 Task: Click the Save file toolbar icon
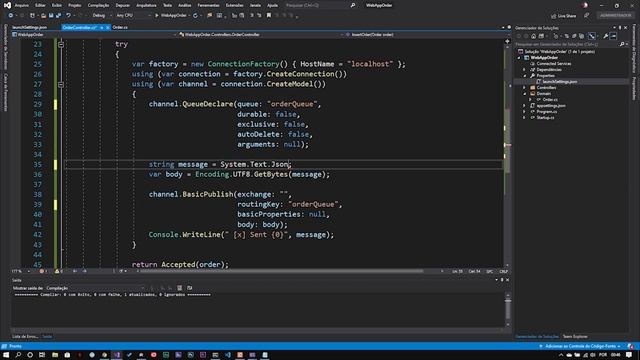coord(51,16)
